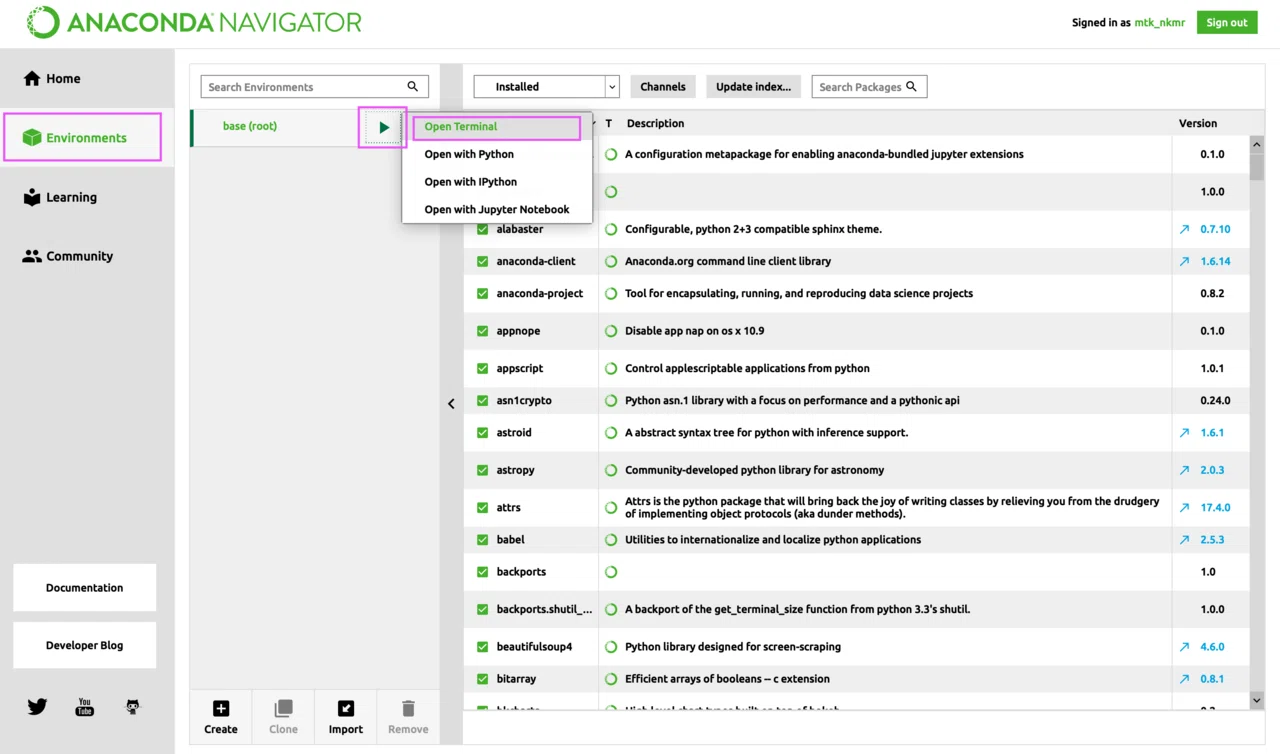The width and height of the screenshot is (1280, 754).
Task: Click the Clone environment icon
Action: coord(283,709)
